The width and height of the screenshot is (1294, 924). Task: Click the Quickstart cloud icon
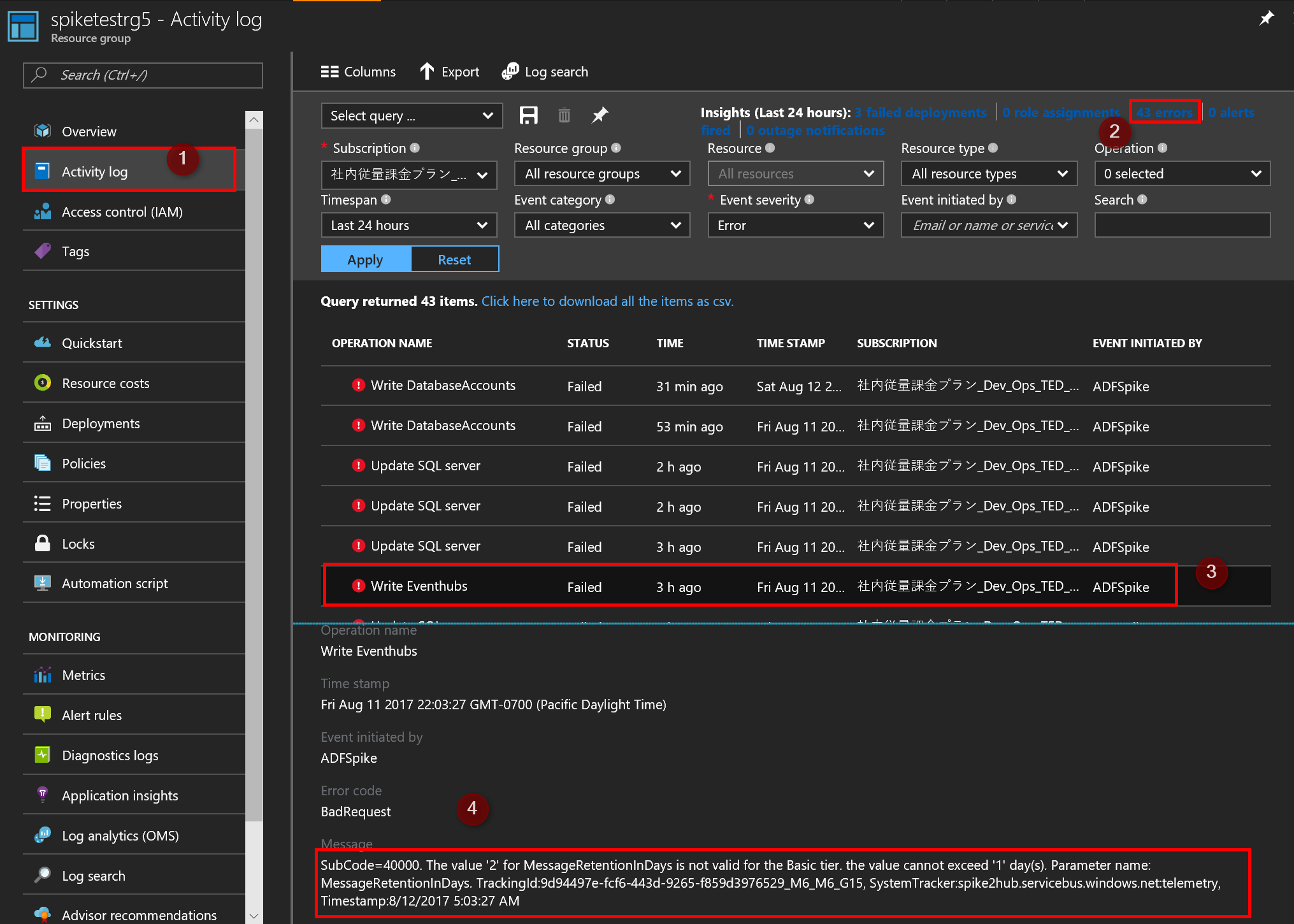43,343
